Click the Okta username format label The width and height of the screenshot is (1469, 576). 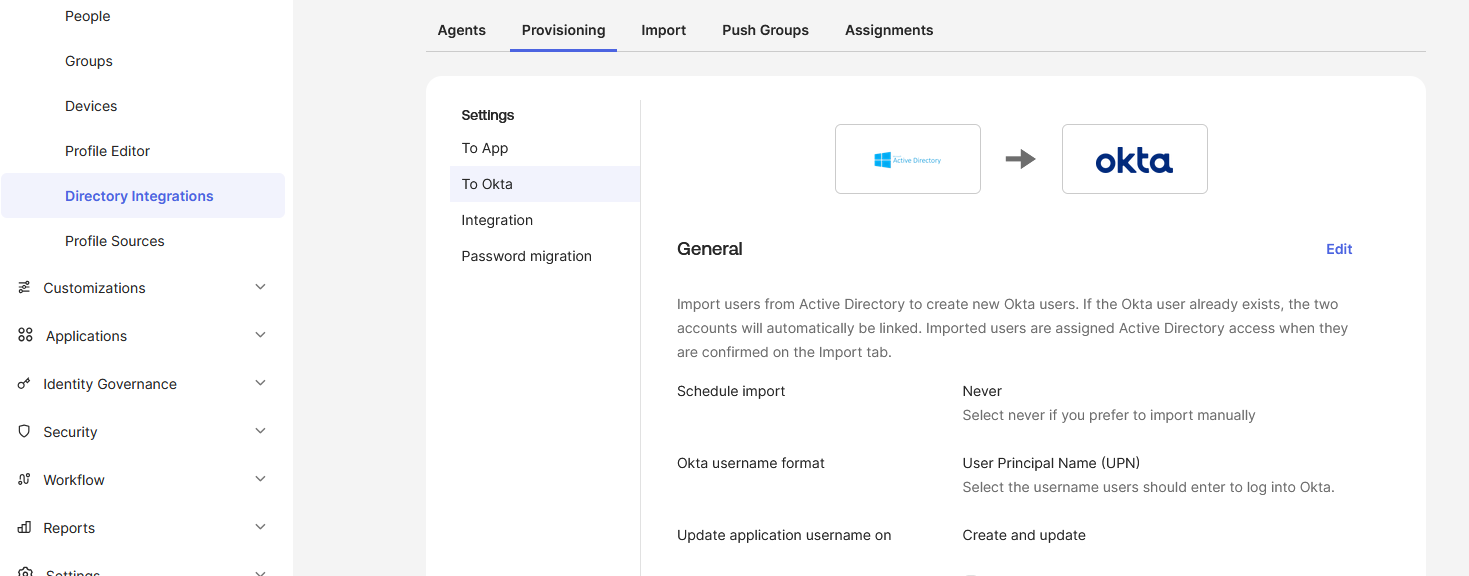751,463
